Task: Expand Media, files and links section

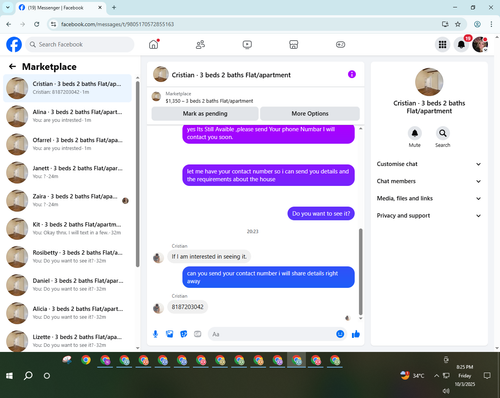Action: (429, 198)
